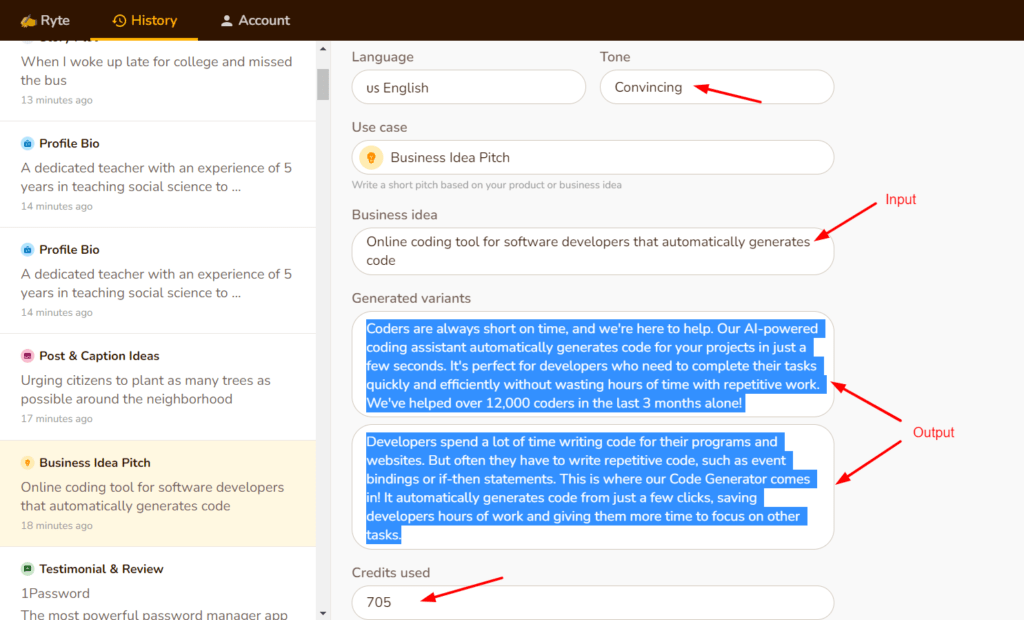Click the first Profile Bio icon
This screenshot has height=620, width=1024.
click(x=27, y=143)
